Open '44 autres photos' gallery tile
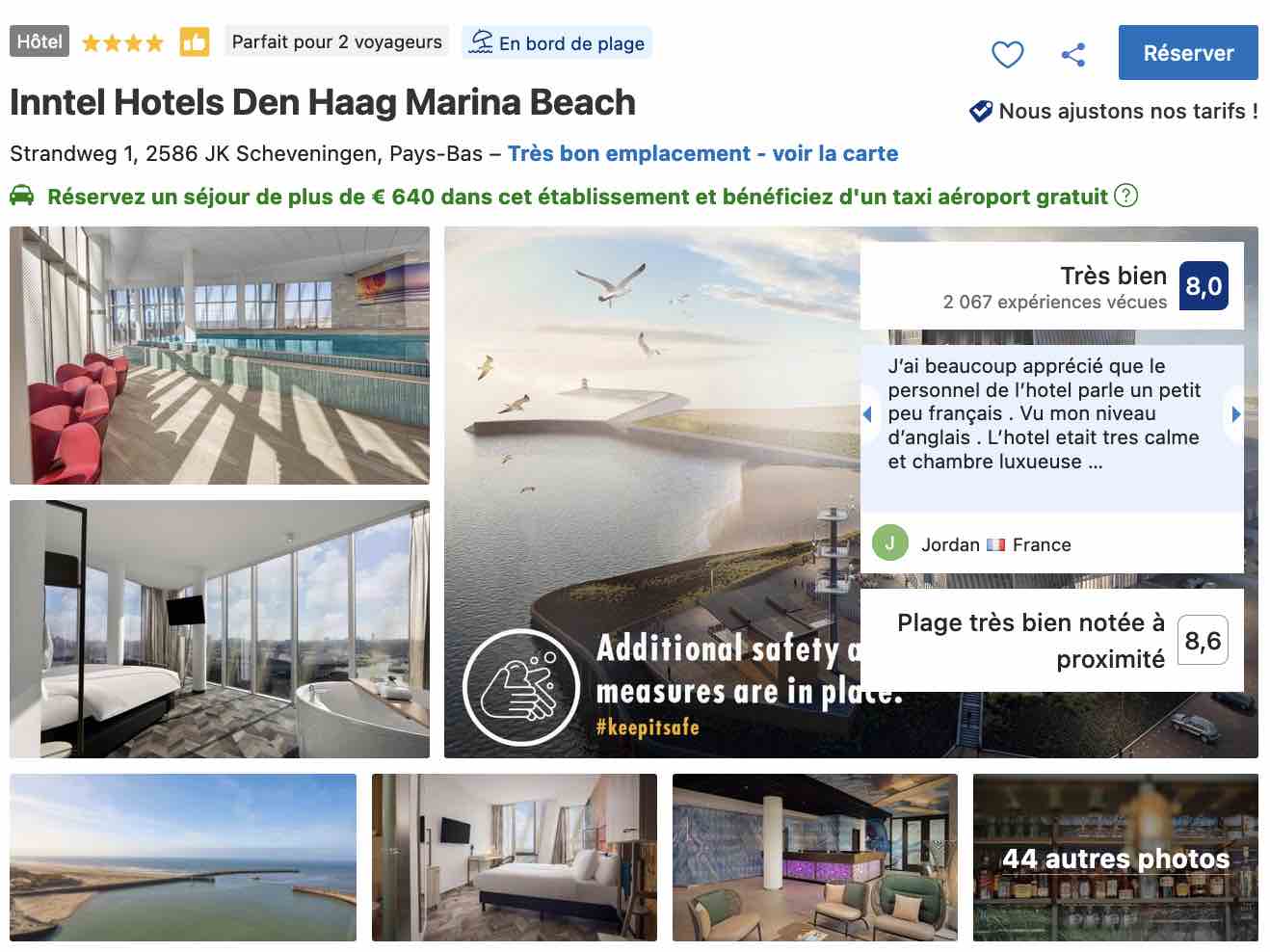This screenshot has height=952, width=1270. (1116, 858)
